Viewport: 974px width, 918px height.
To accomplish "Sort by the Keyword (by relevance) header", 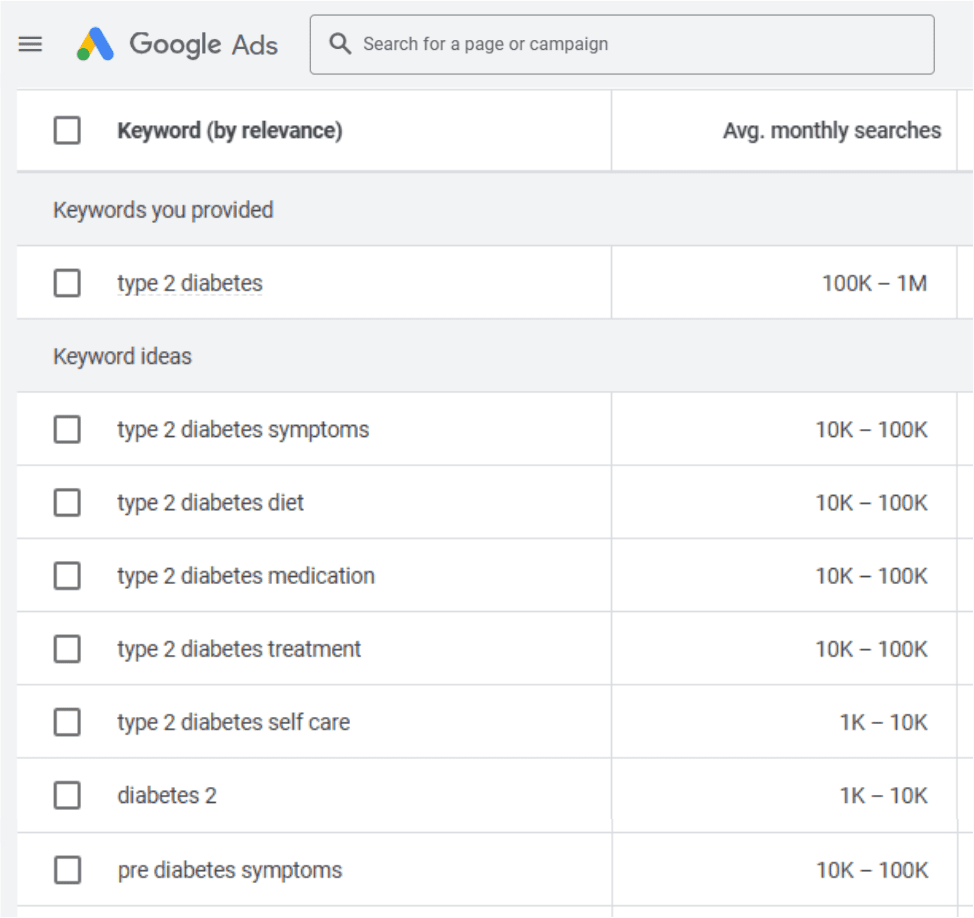I will pos(229,131).
